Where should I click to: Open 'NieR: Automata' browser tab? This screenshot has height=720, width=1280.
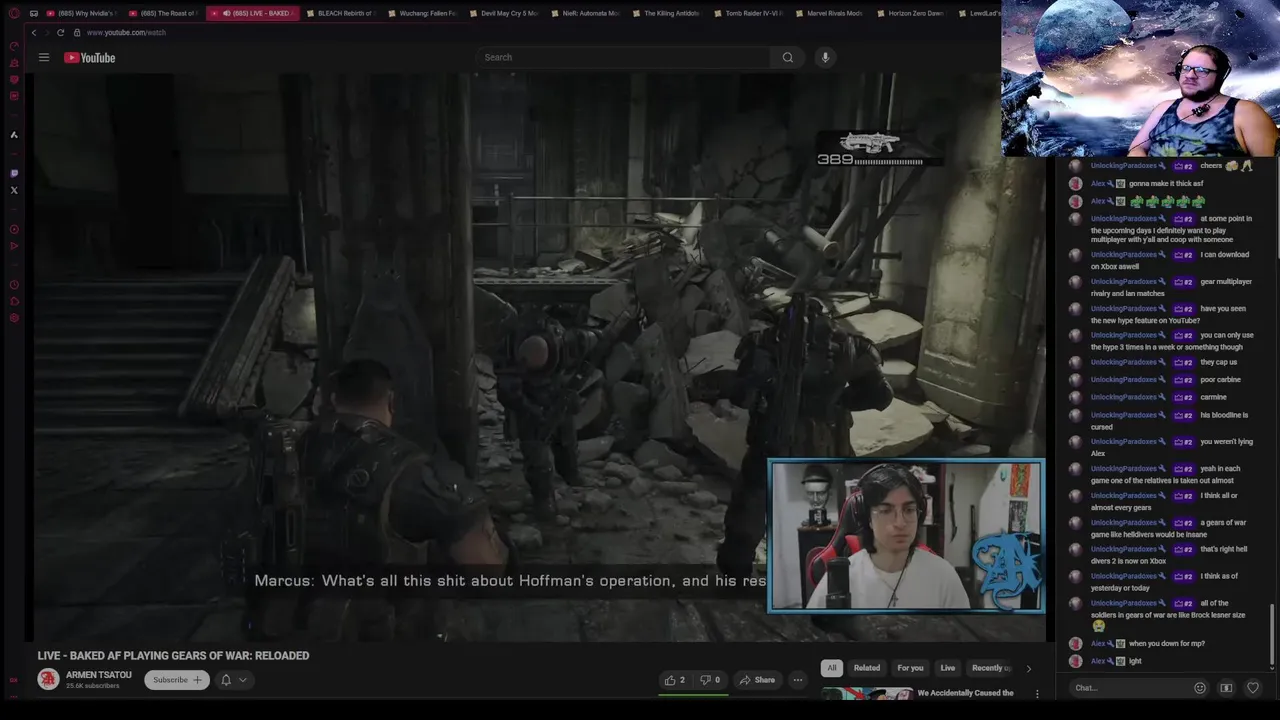[x=583, y=13]
